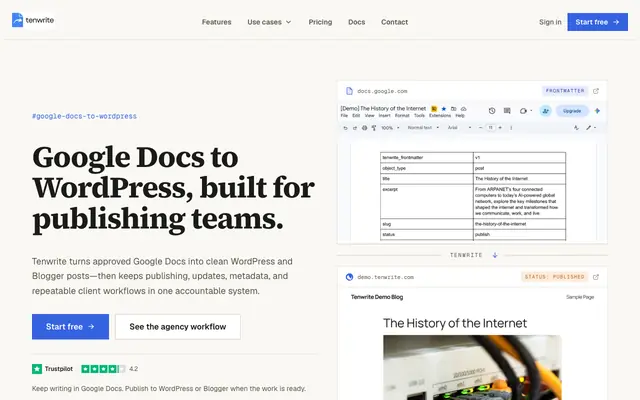Click Start free button in header
This screenshot has height=400, width=640.
pos(597,22)
